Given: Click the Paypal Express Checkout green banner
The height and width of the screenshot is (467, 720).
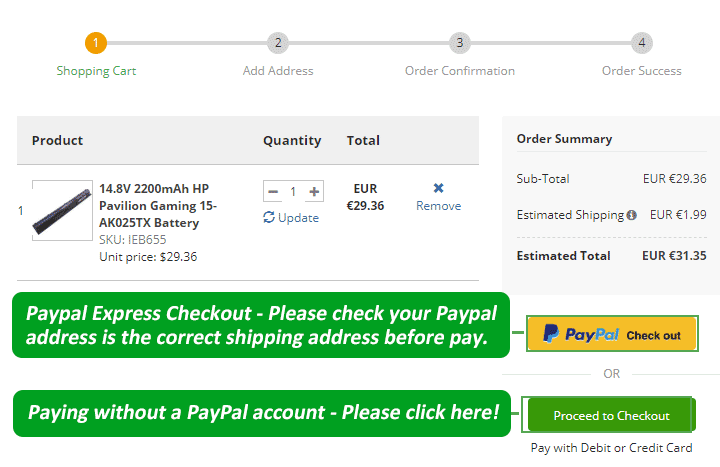Looking at the screenshot, I should [261, 324].
